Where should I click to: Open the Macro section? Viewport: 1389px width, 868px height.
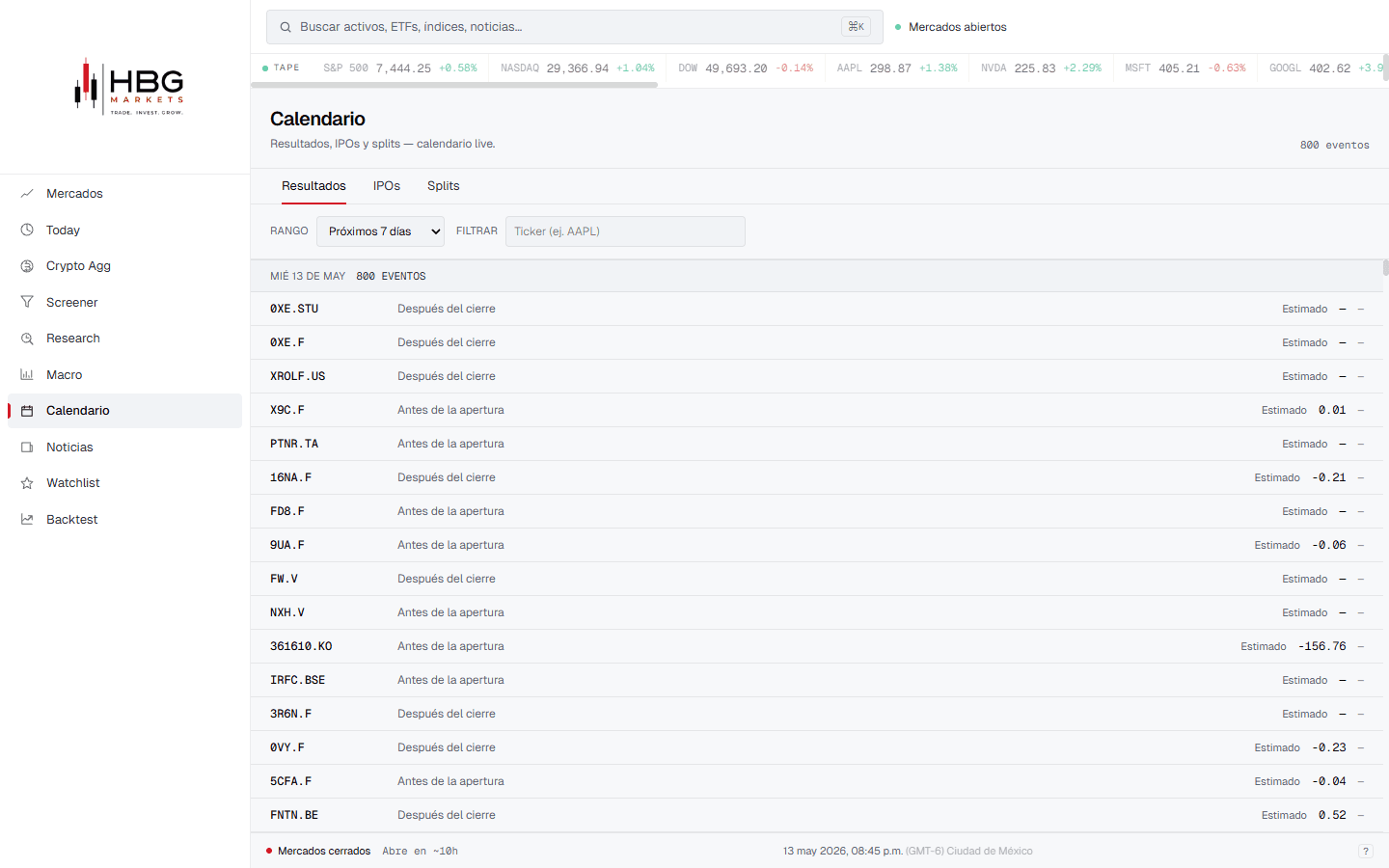pyautogui.click(x=125, y=374)
